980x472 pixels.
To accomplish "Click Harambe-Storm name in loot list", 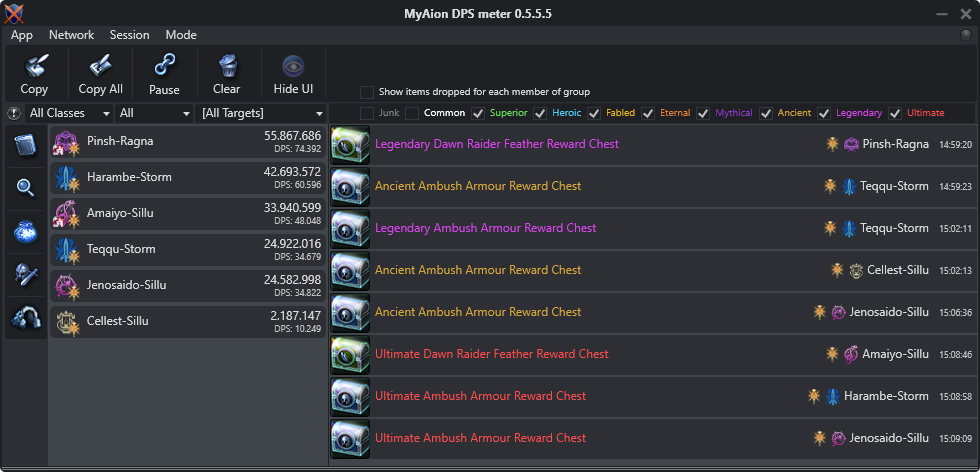I will click(x=886, y=396).
